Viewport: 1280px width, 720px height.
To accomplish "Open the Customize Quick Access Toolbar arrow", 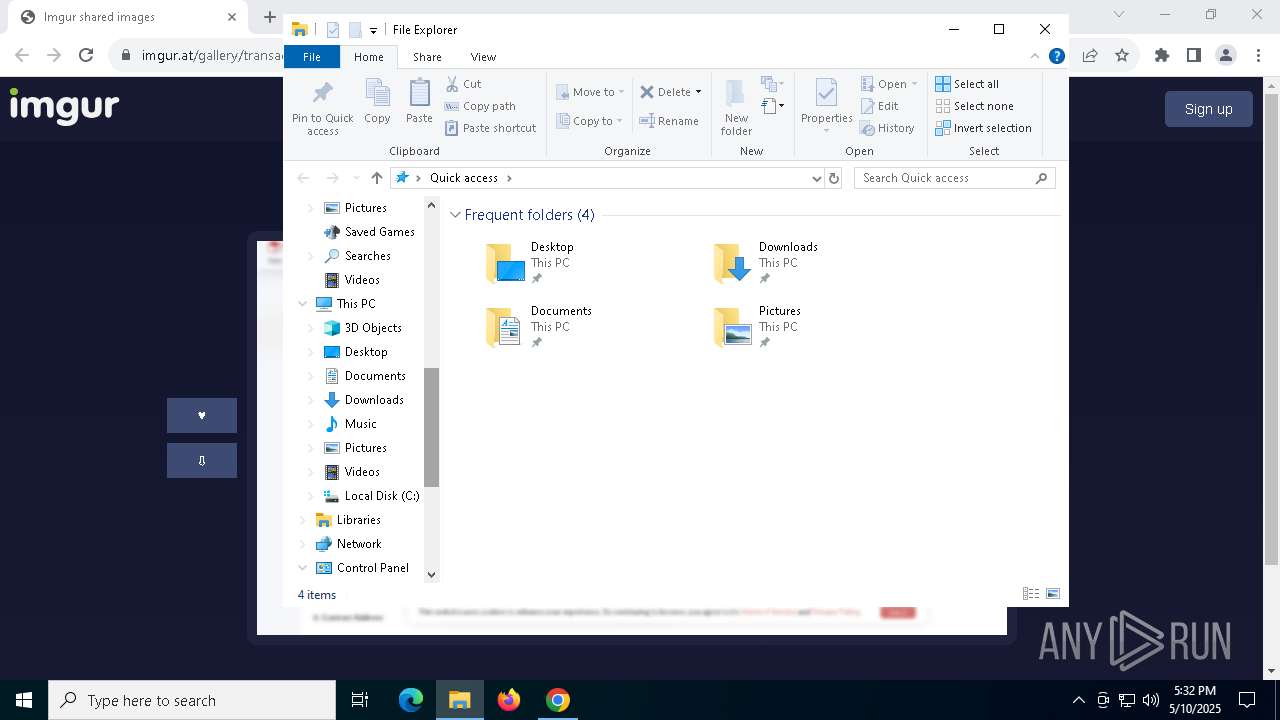I will click(x=373, y=31).
